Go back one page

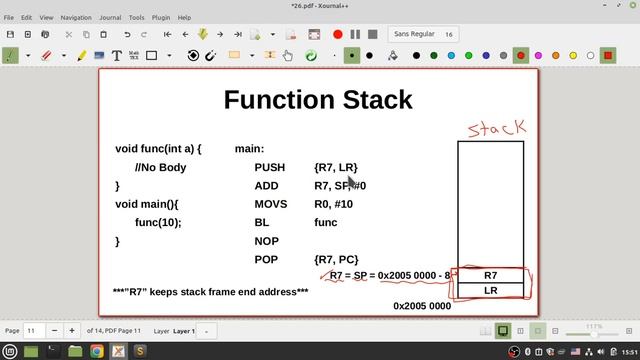pyautogui.click(x=185, y=35)
